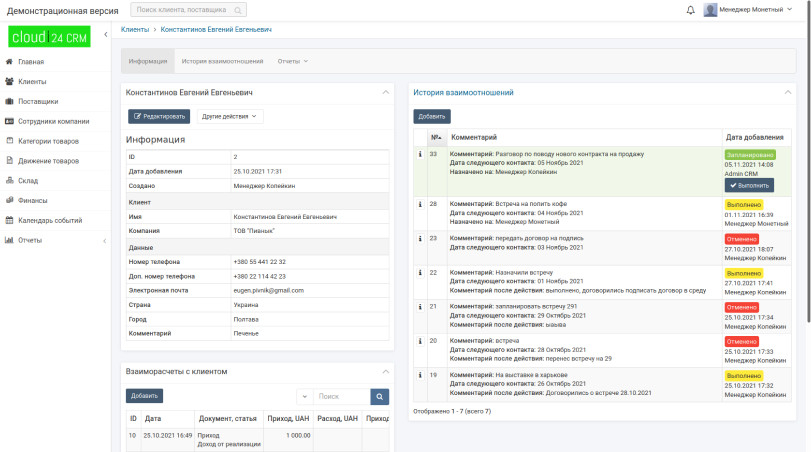The height and width of the screenshot is (452, 811).
Task: Open Клиенты via its people icon
Action: 10,81
